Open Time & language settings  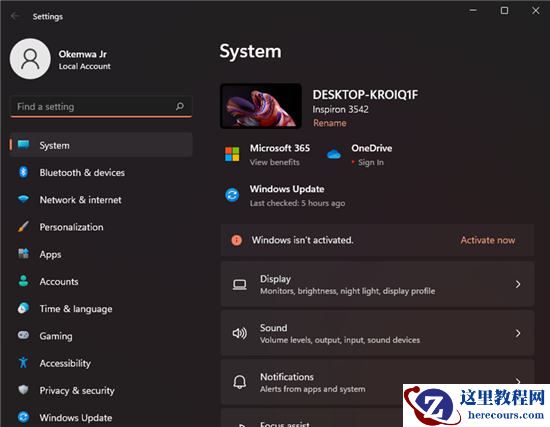pyautogui.click(x=101, y=308)
